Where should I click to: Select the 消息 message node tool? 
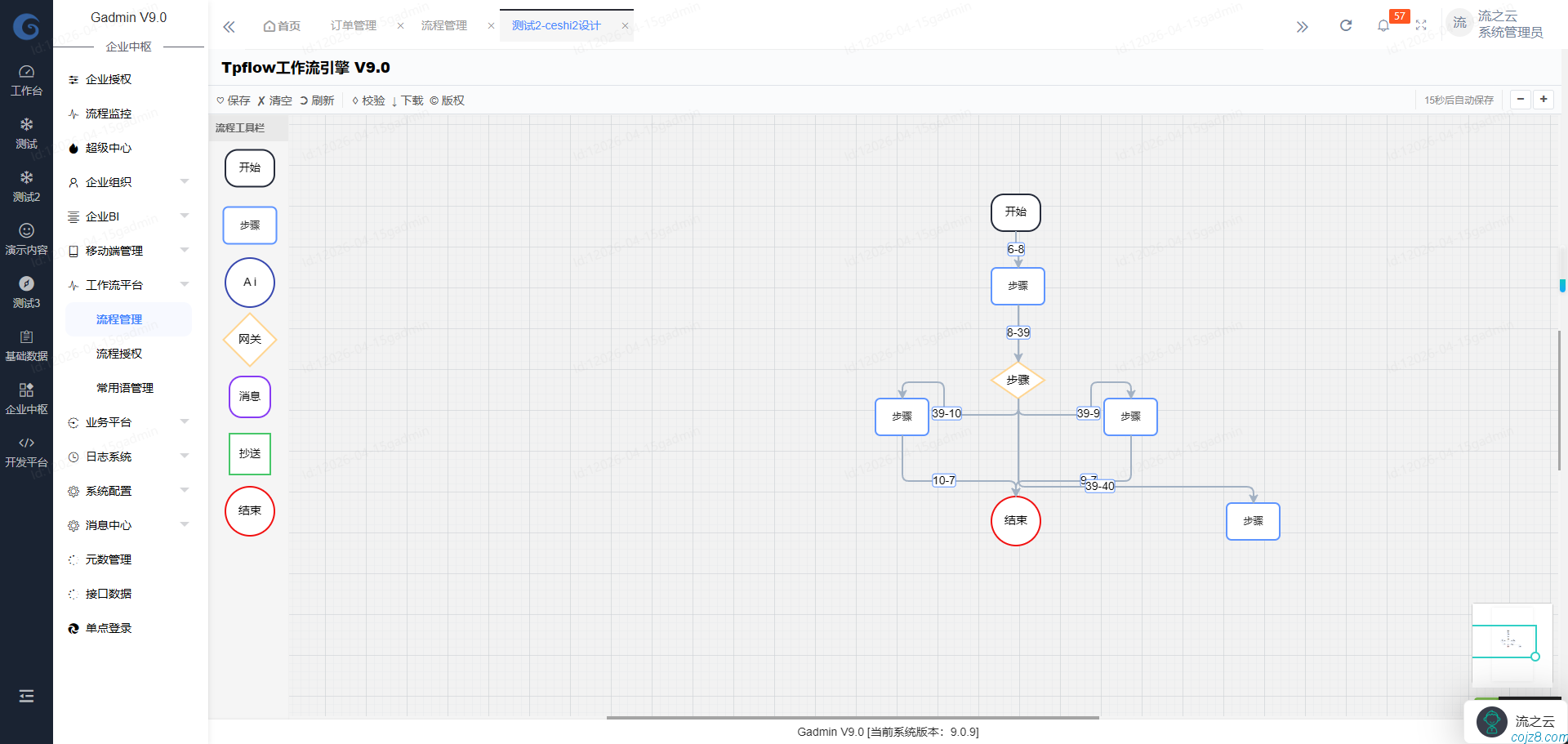[x=249, y=397]
